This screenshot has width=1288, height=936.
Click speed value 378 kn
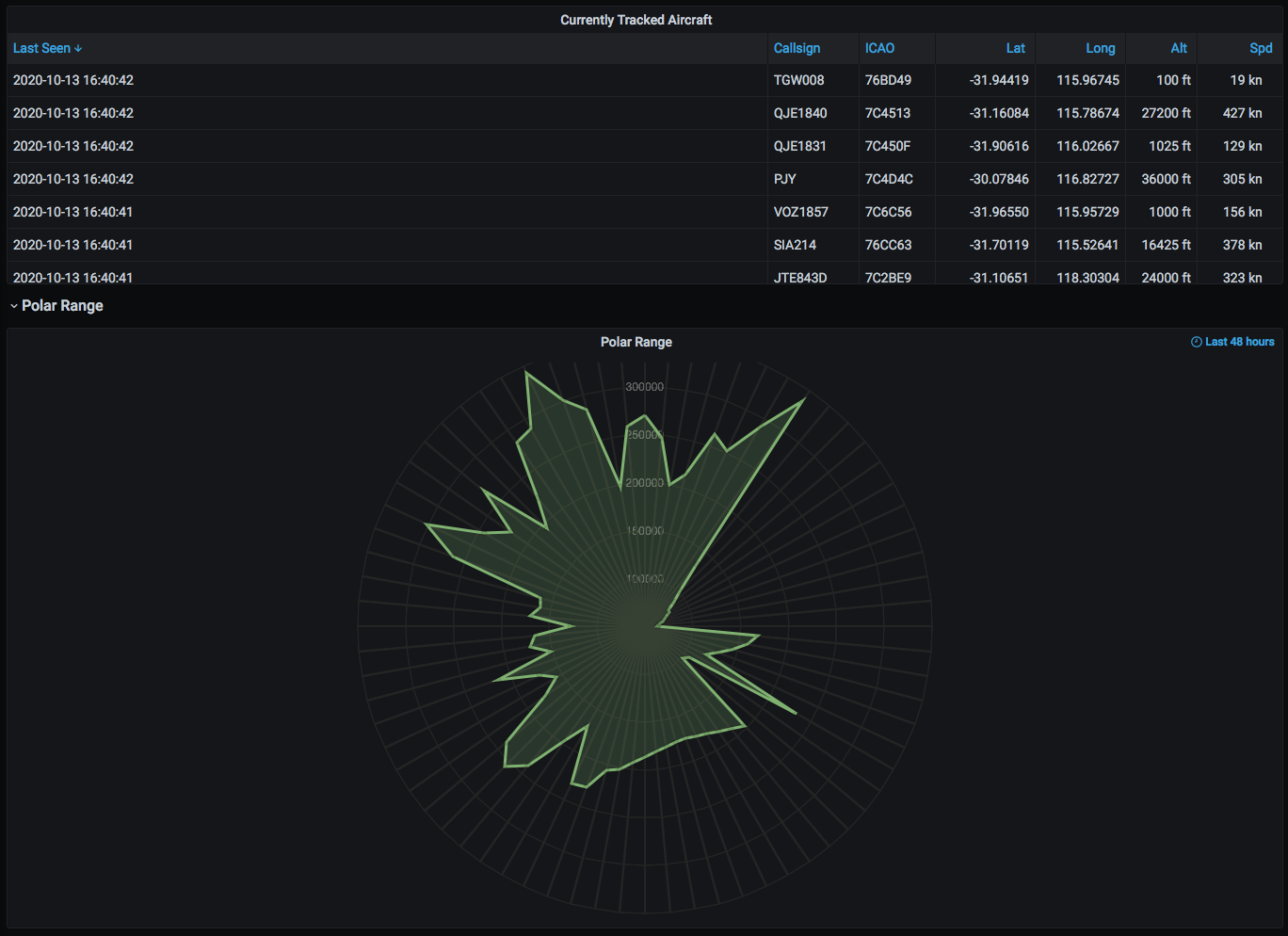[1242, 245]
